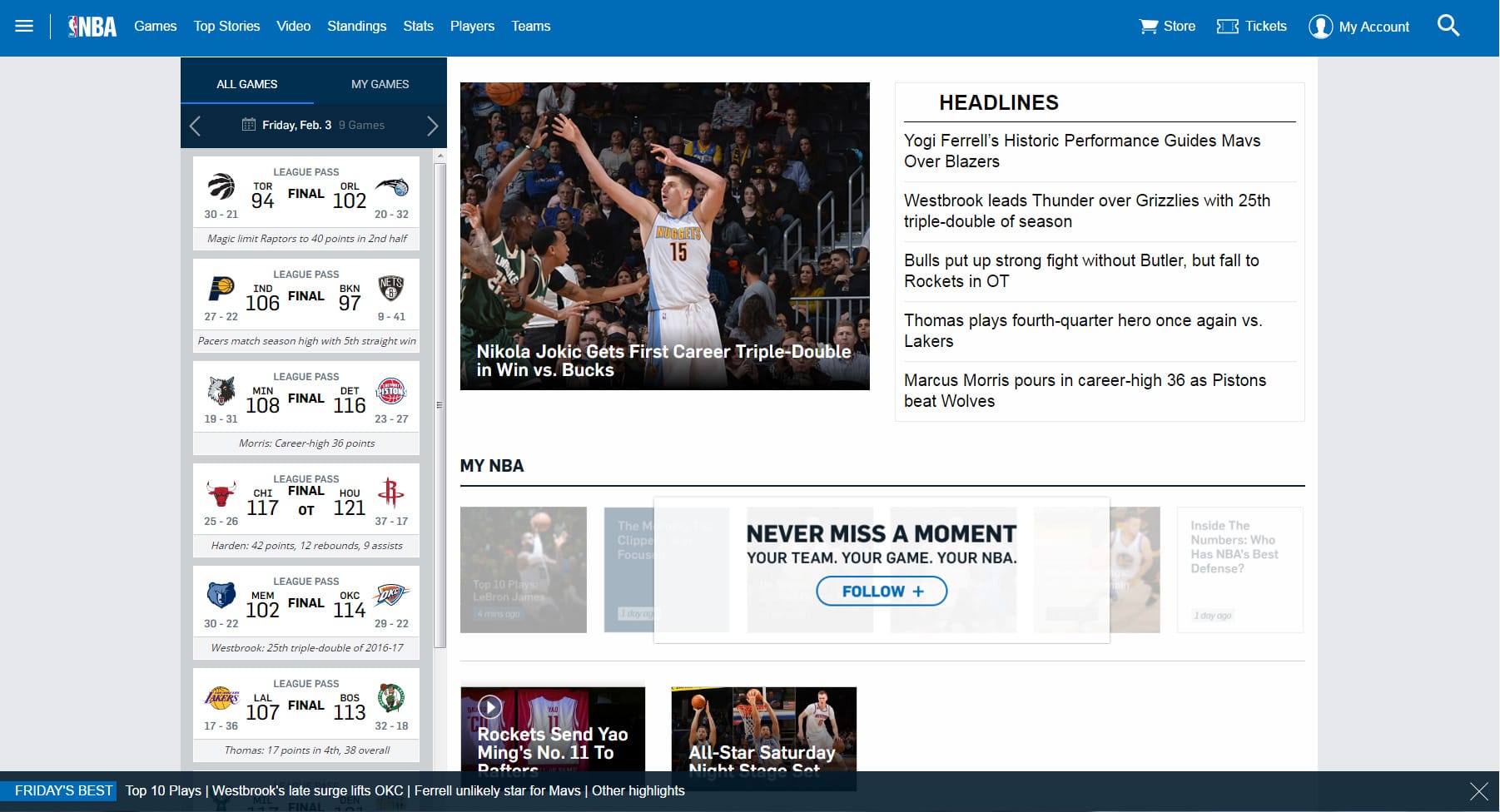Read Yogi Ferrell's Historic Performance headline
The width and height of the screenshot is (1500, 812).
[x=1082, y=151]
